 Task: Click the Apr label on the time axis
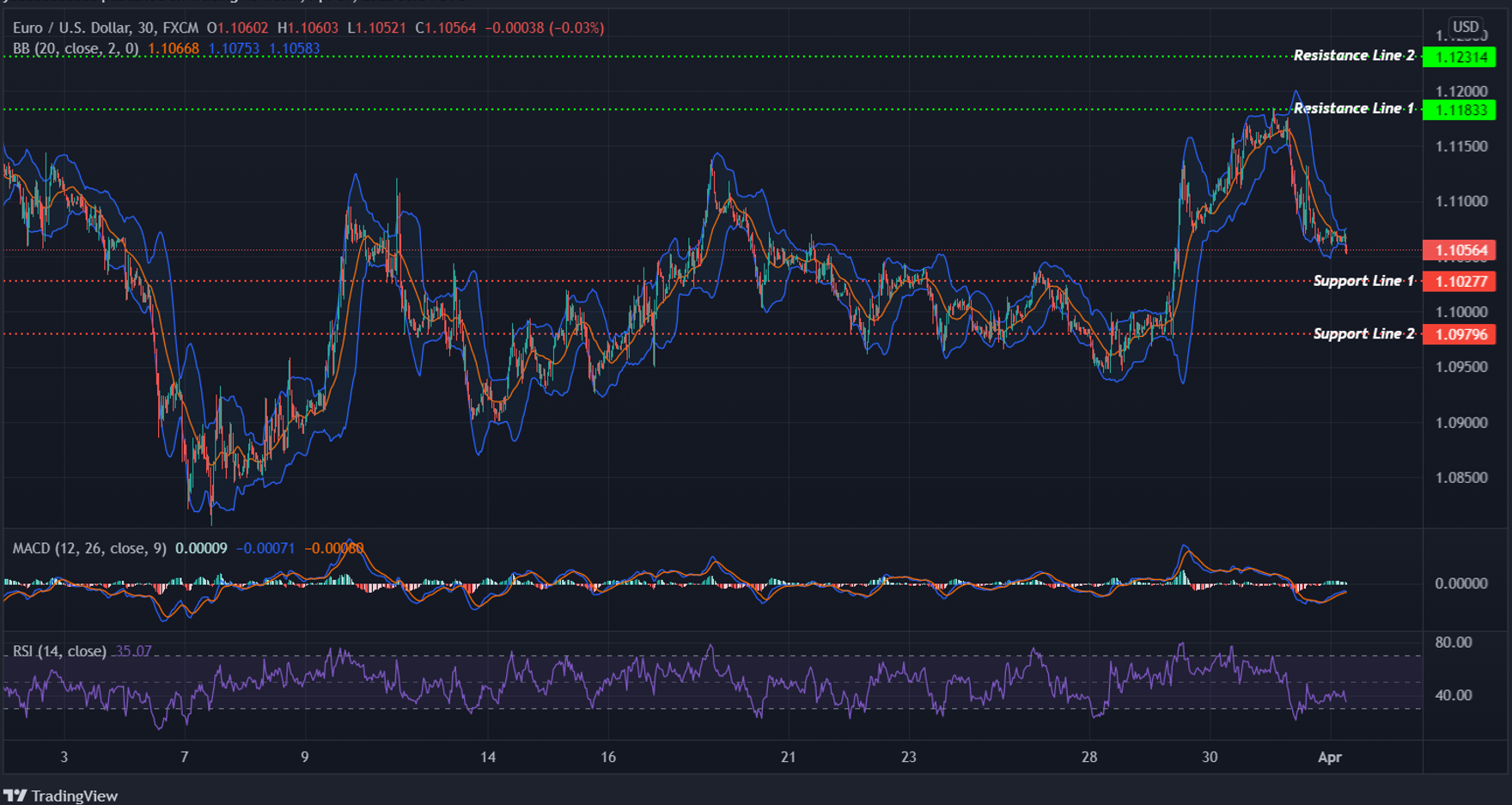[1332, 759]
